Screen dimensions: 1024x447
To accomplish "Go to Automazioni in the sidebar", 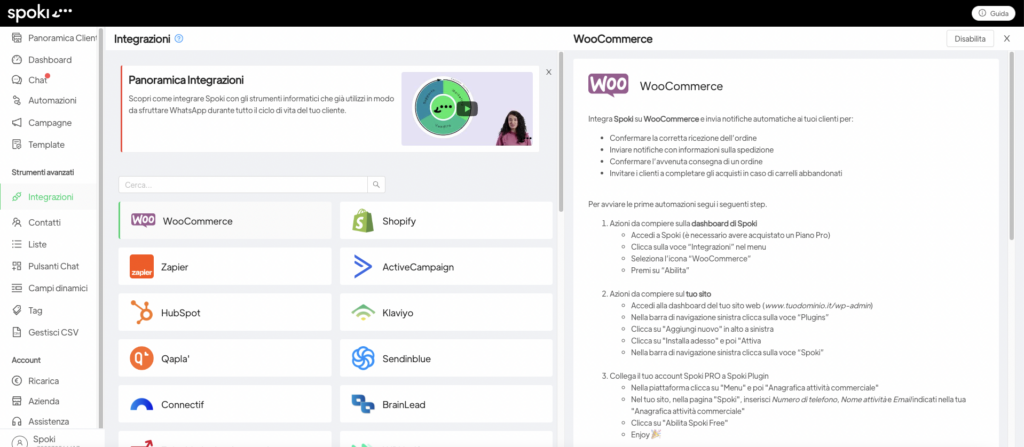I will [52, 100].
